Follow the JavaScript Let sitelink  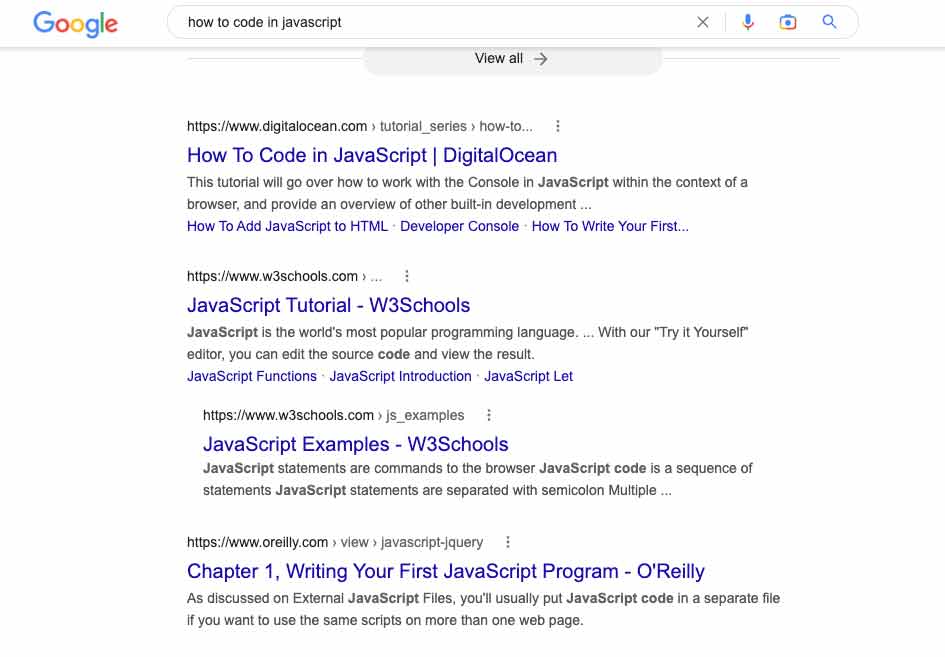coord(529,377)
